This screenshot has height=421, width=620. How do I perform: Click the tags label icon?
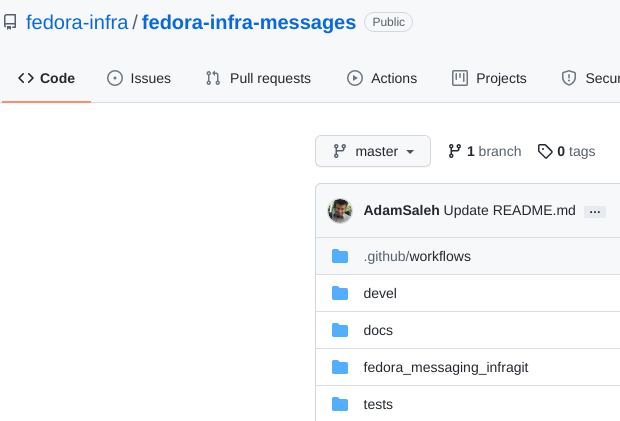[x=545, y=151]
